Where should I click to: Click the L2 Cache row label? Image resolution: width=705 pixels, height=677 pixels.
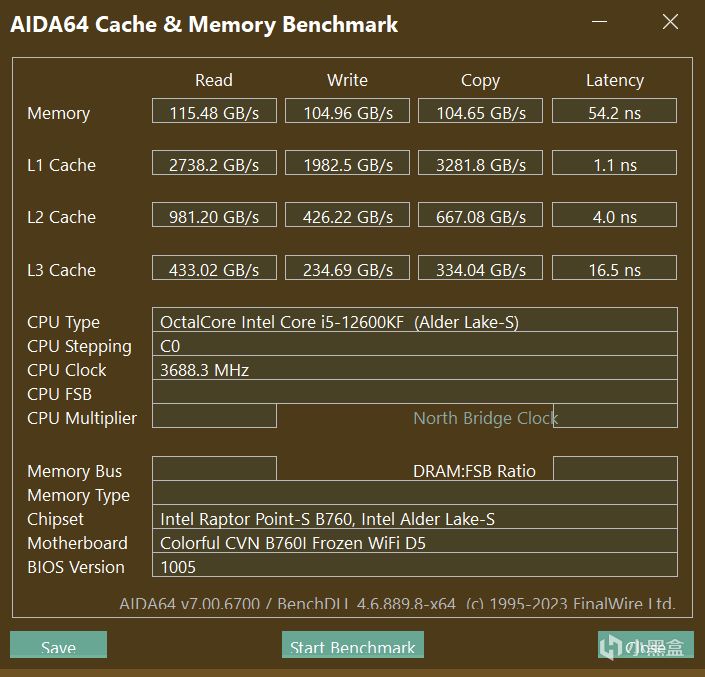click(x=62, y=217)
